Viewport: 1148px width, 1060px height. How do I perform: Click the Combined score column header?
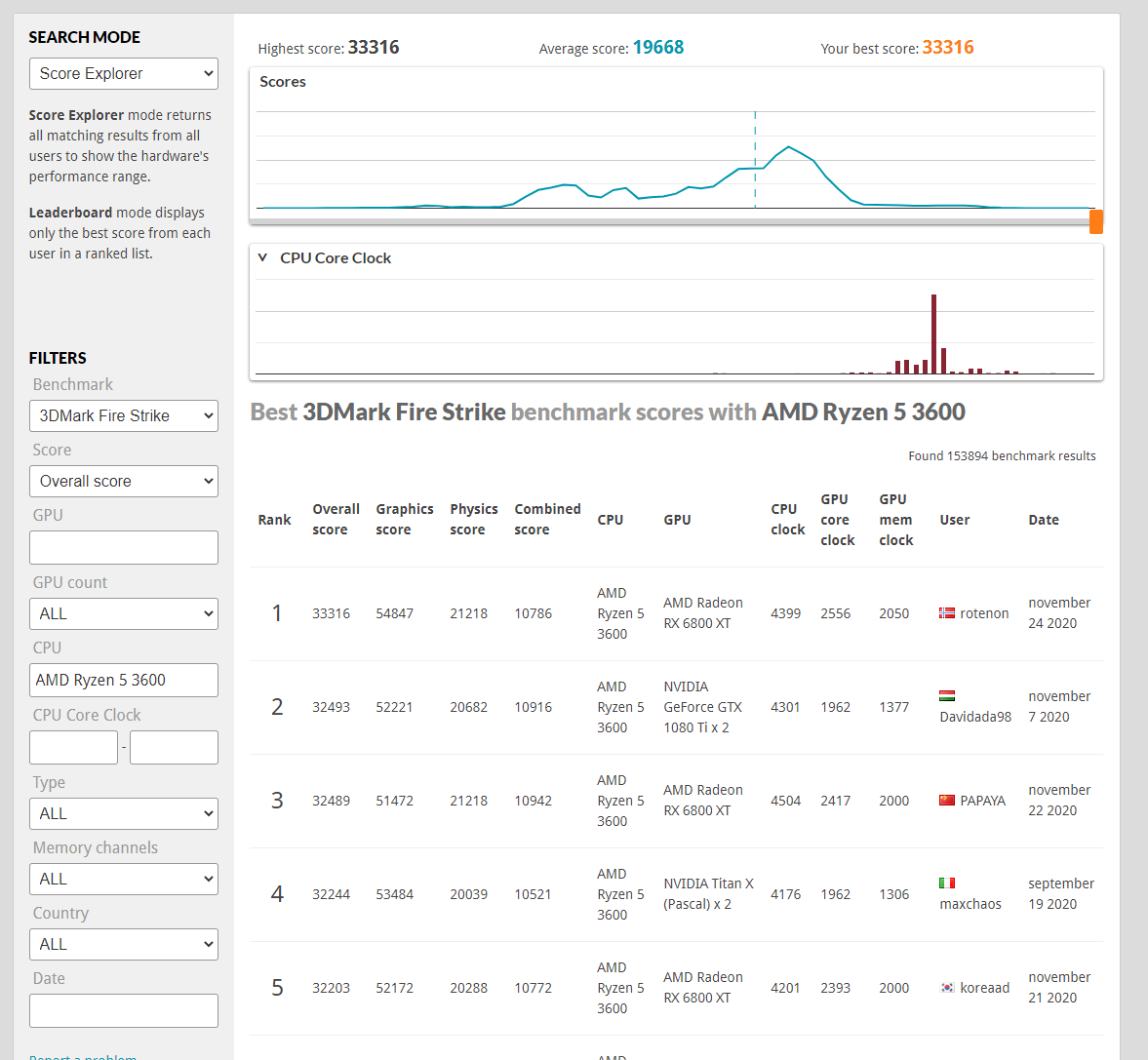[x=547, y=519]
